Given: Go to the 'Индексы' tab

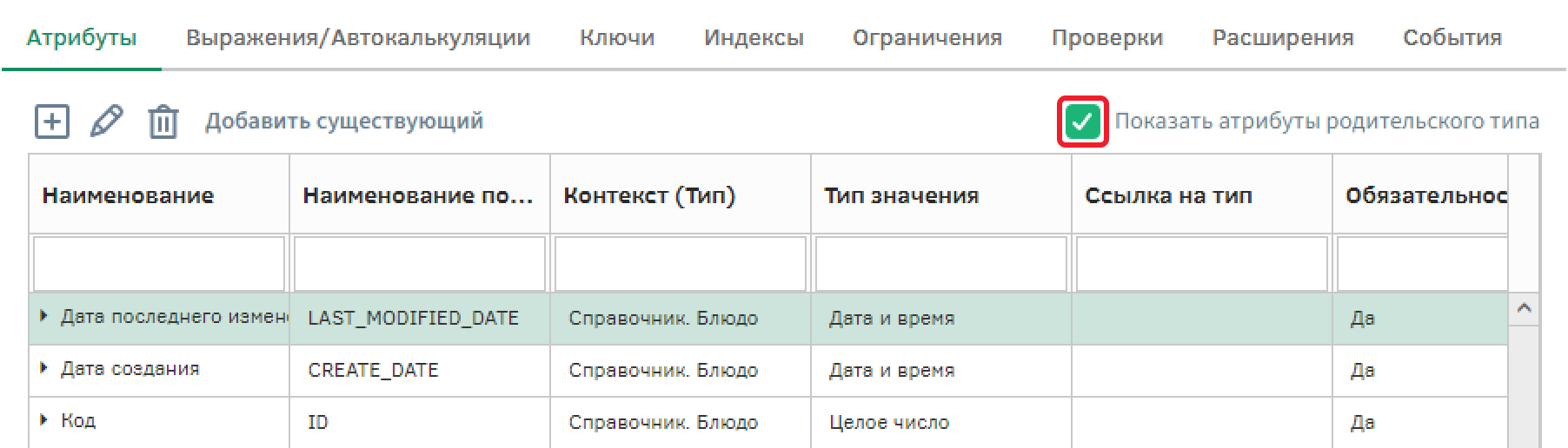Looking at the screenshot, I should pos(754,38).
